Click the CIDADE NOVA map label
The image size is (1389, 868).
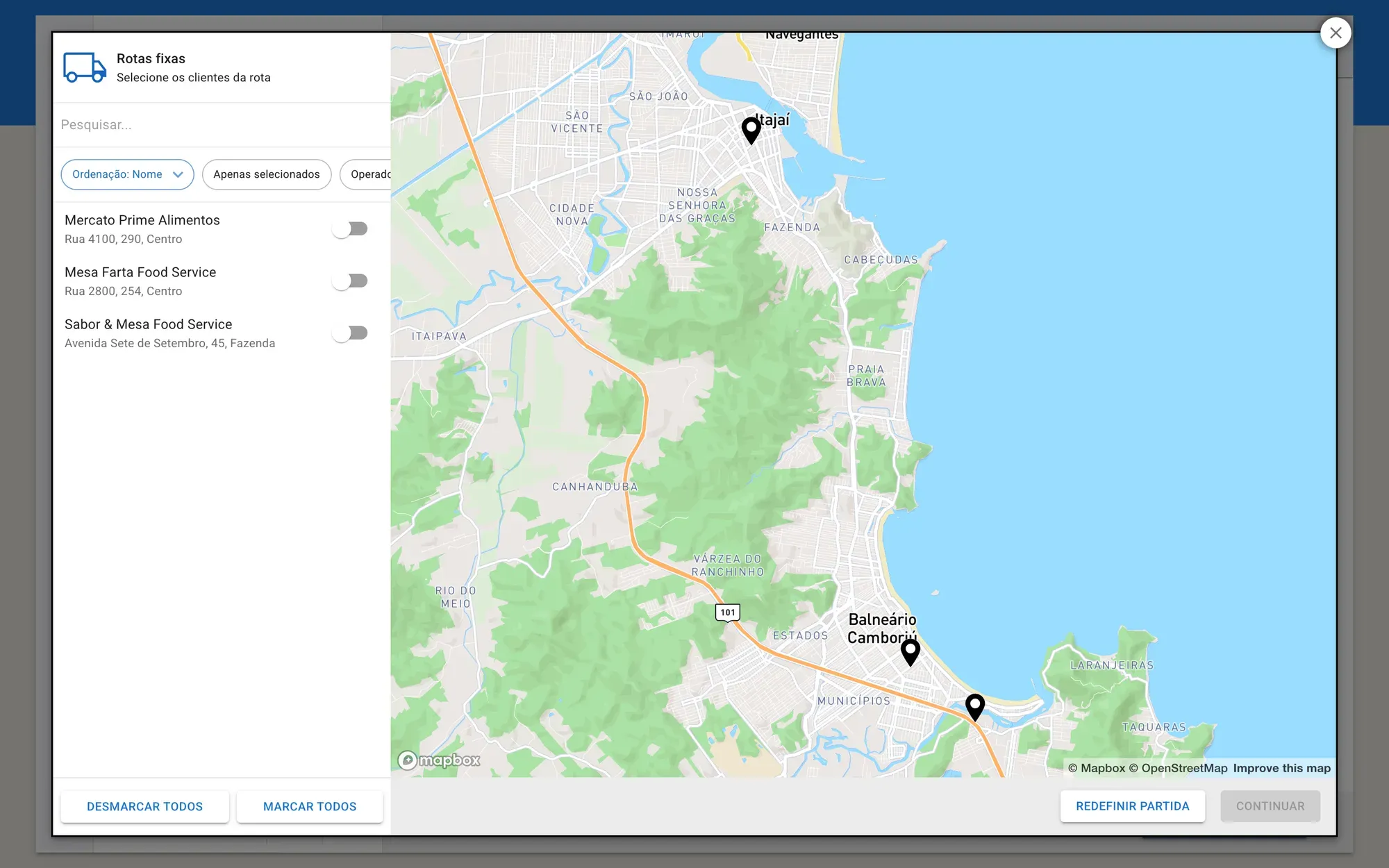(572, 215)
